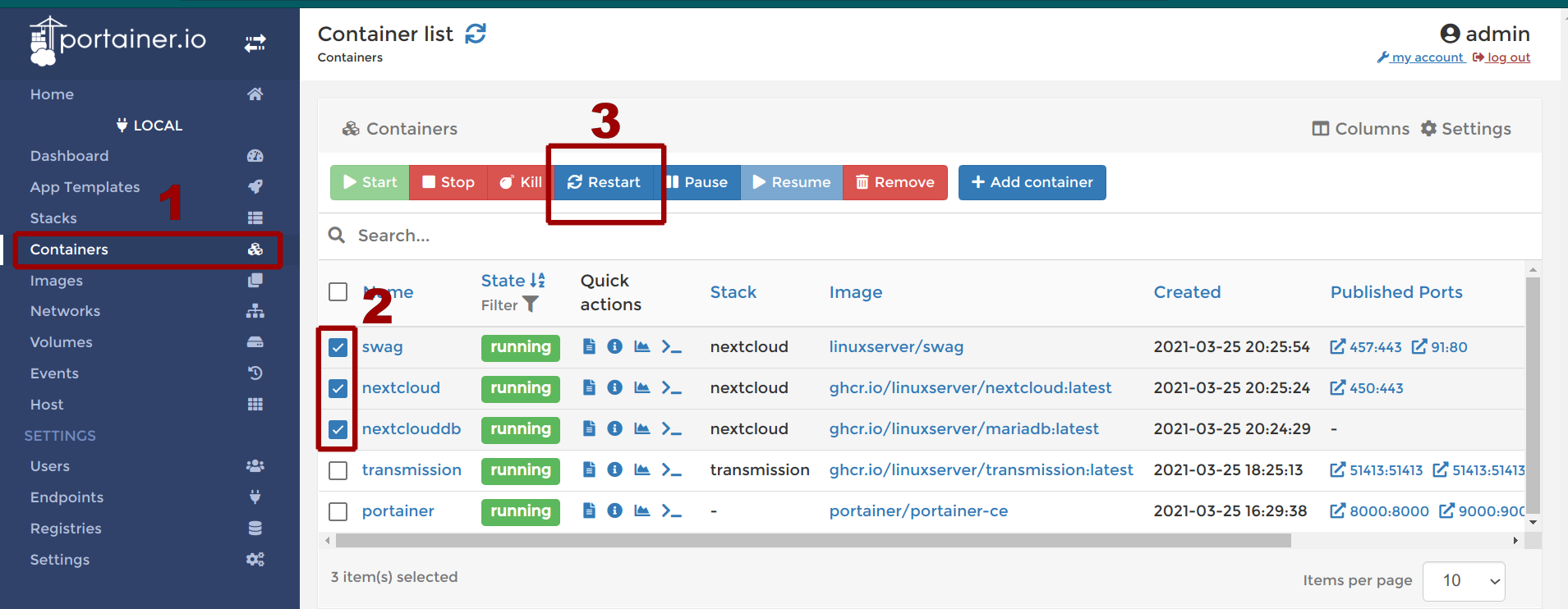Open stats chart icon for swag

point(642,346)
